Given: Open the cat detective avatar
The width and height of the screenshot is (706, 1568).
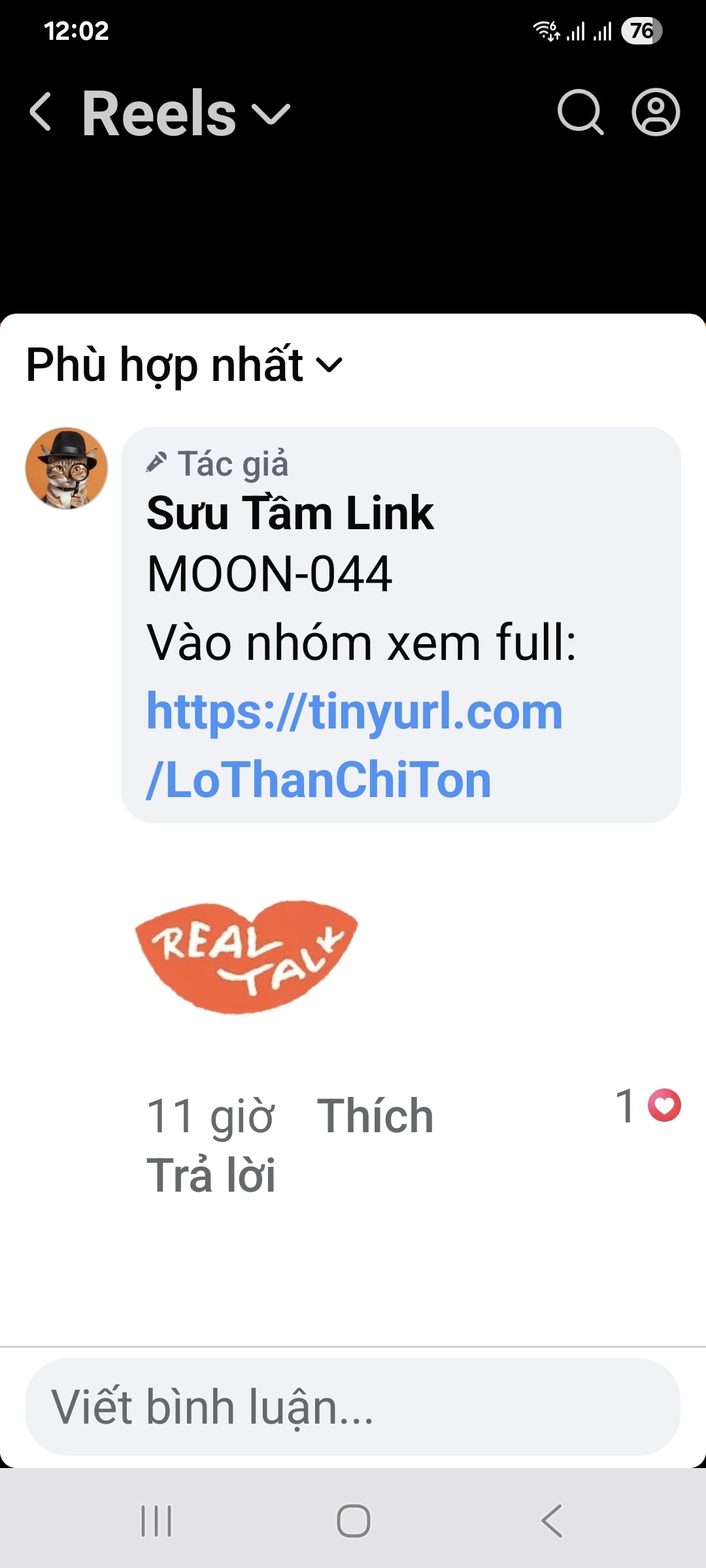Looking at the screenshot, I should coord(67,468).
